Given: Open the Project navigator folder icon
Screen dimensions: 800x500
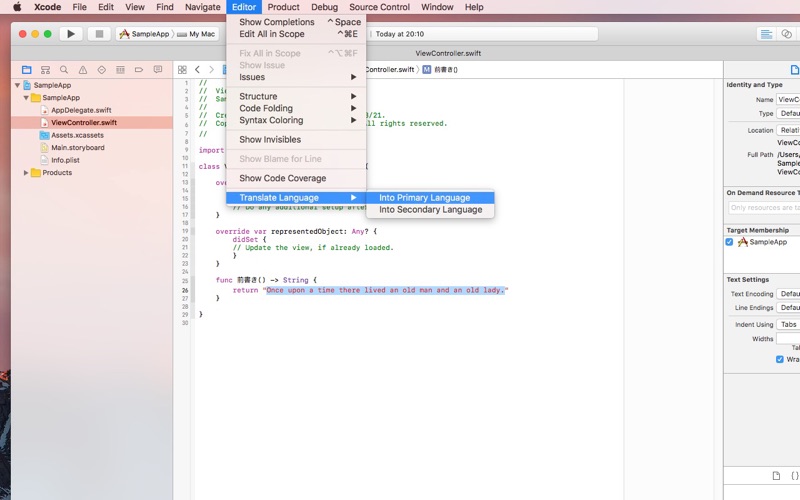Looking at the screenshot, I should pos(27,69).
